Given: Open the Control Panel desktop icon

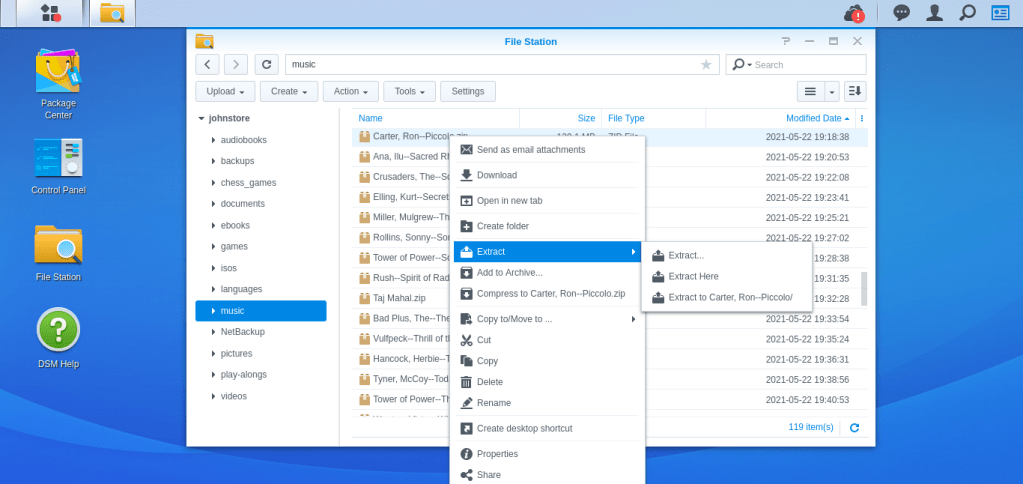Looking at the screenshot, I should point(58,166).
